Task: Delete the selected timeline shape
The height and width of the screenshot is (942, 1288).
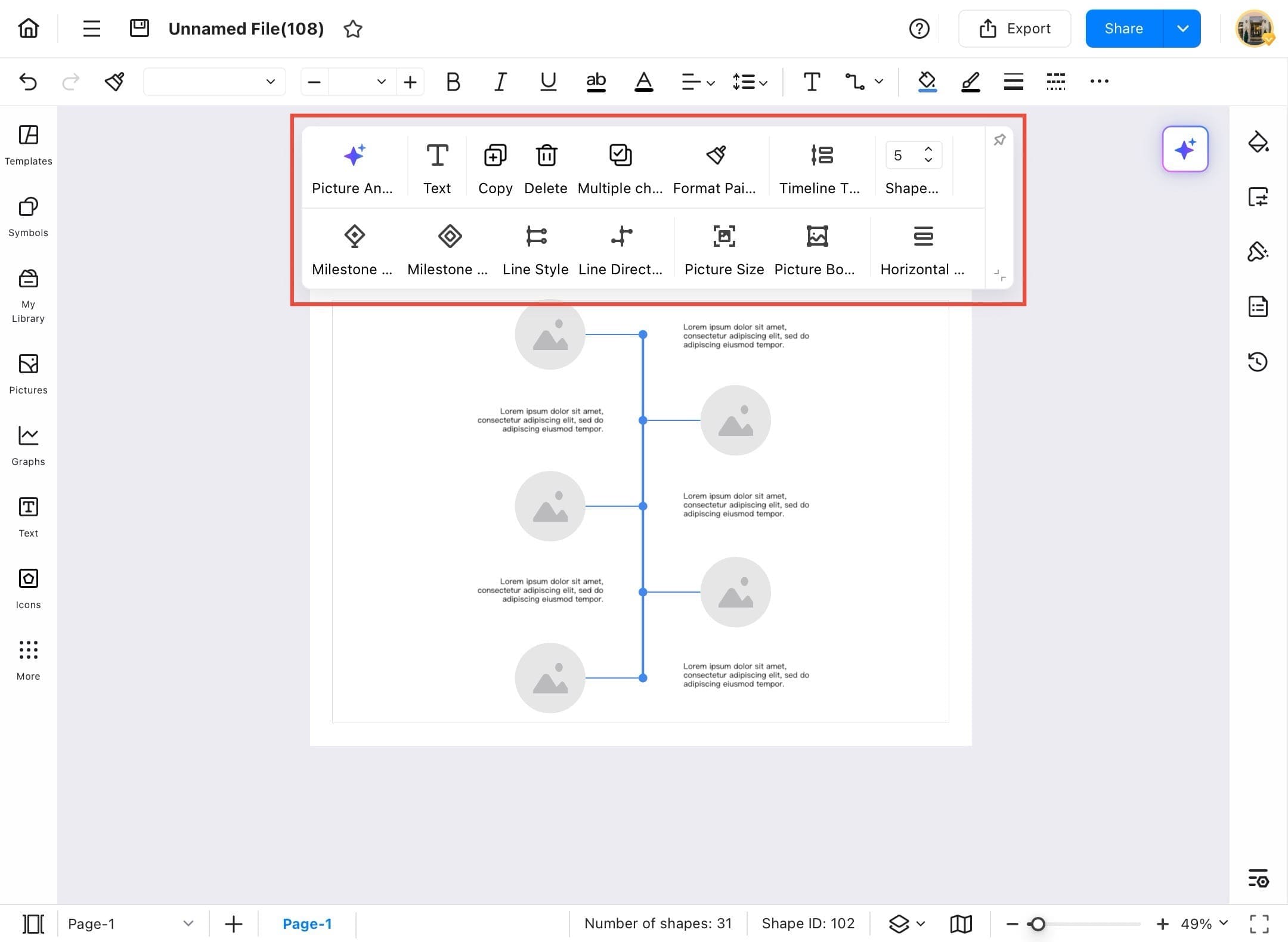Action: click(545, 167)
